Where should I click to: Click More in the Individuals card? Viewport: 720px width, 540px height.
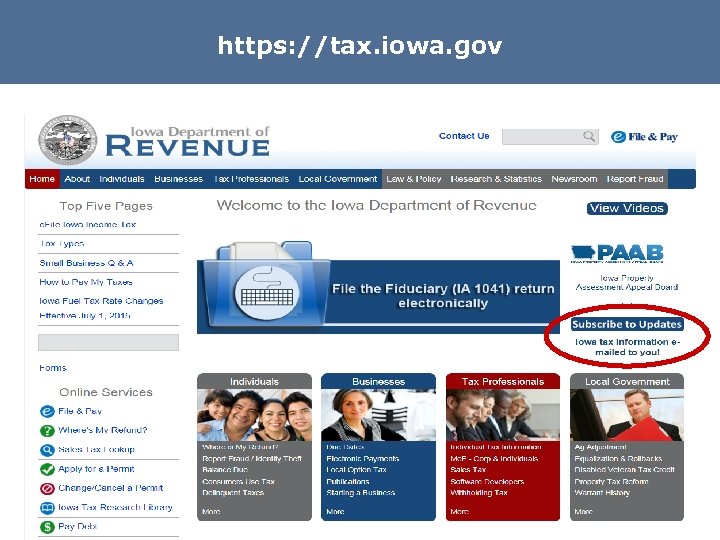tap(211, 512)
